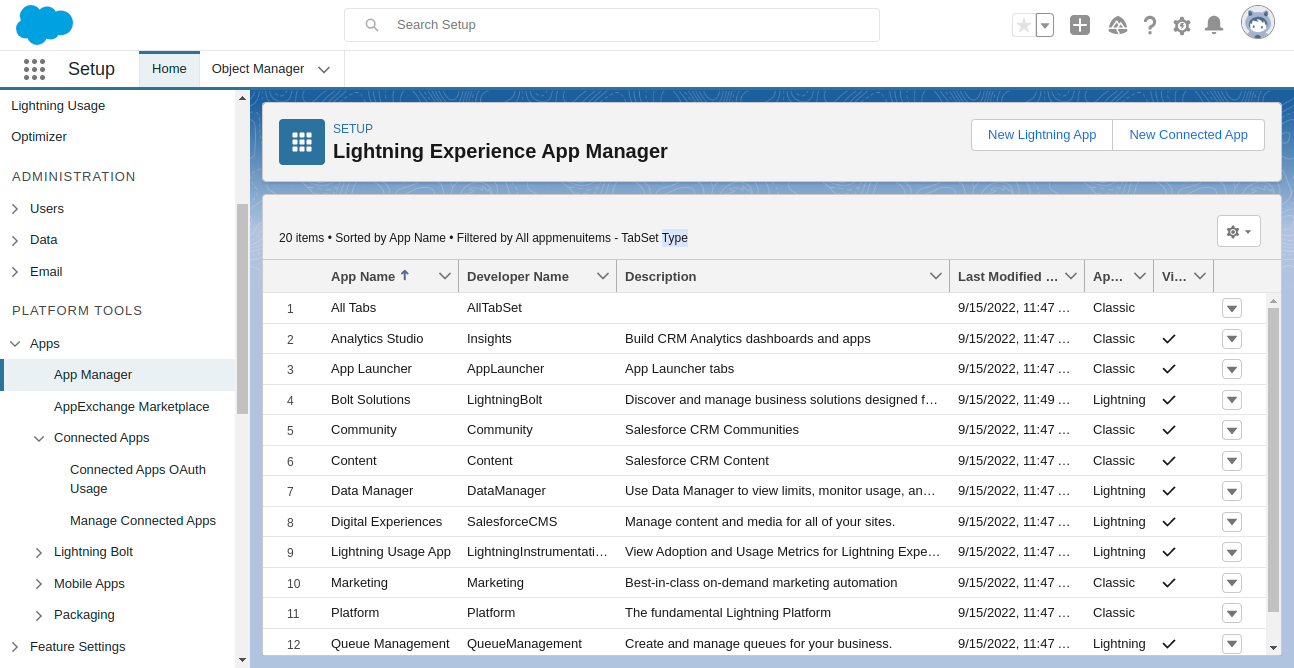The image size is (1294, 668).
Task: Switch to the Object Manager tab
Action: [x=258, y=69]
